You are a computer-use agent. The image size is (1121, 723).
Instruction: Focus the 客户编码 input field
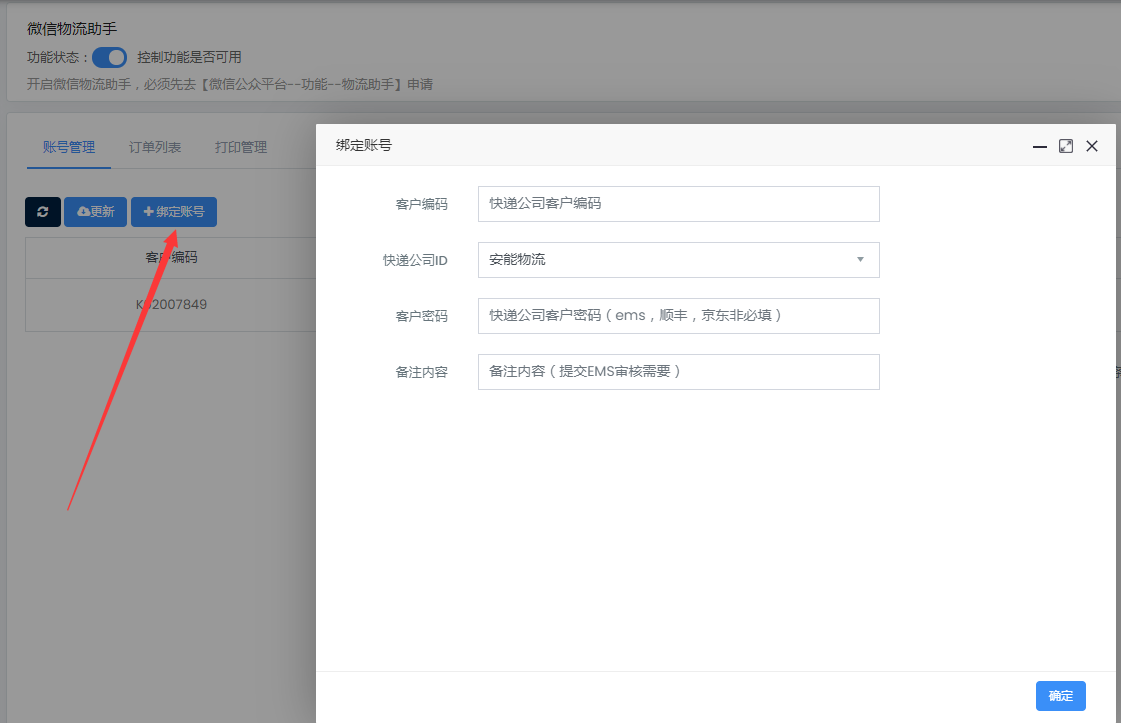coord(678,204)
